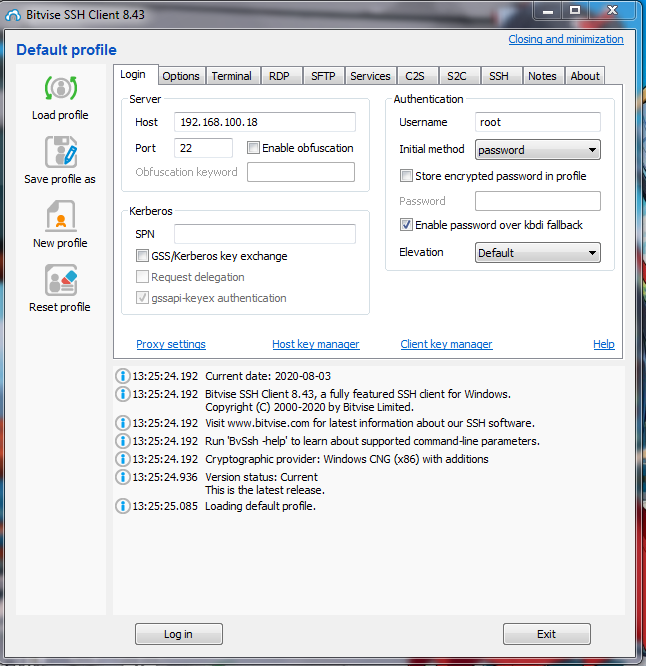Enable obfuscation checkbox
Screen dimensions: 646x666
tap(253, 148)
